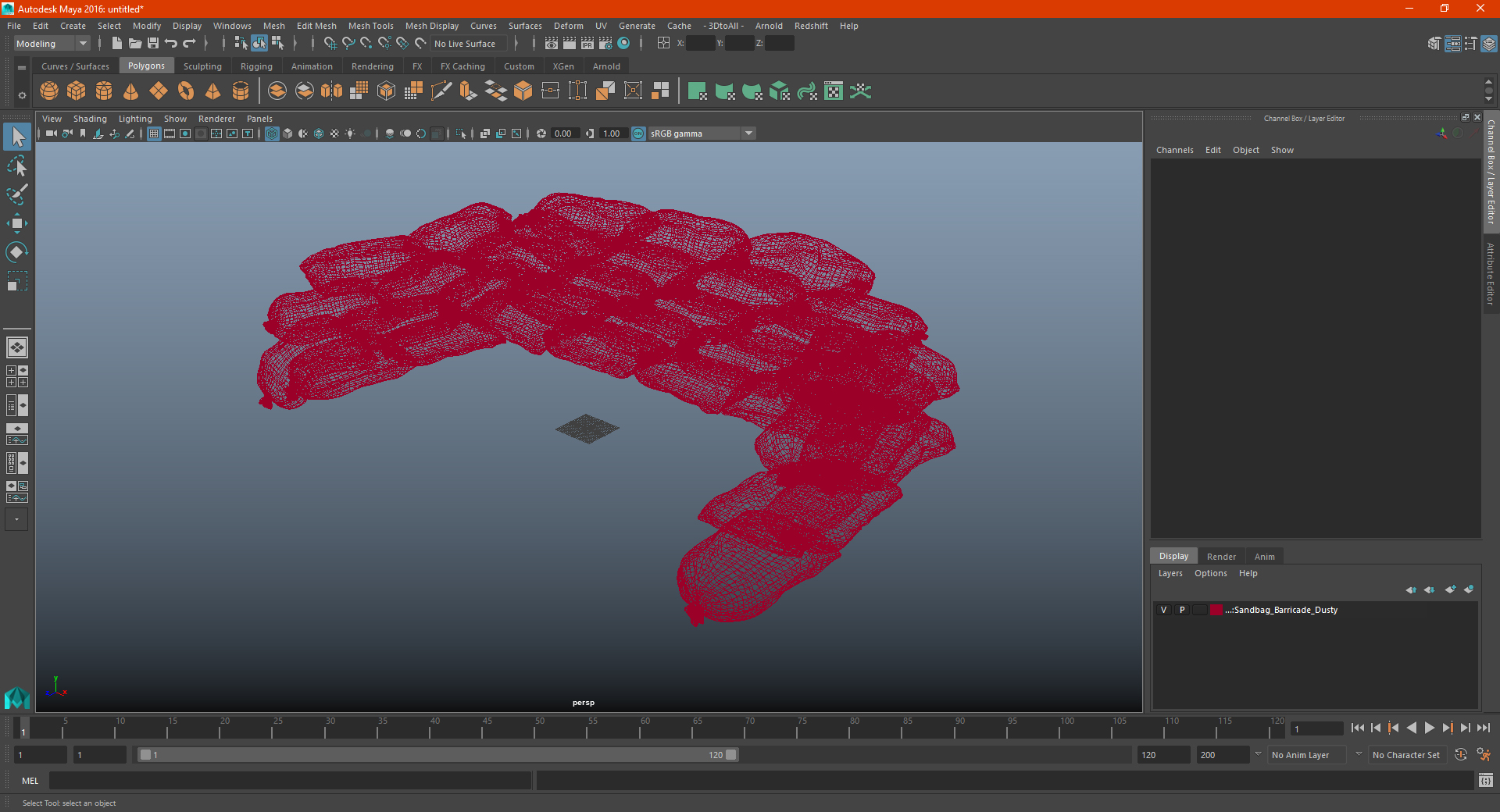
Task: Click the Redo arrow icon
Action: click(x=189, y=44)
